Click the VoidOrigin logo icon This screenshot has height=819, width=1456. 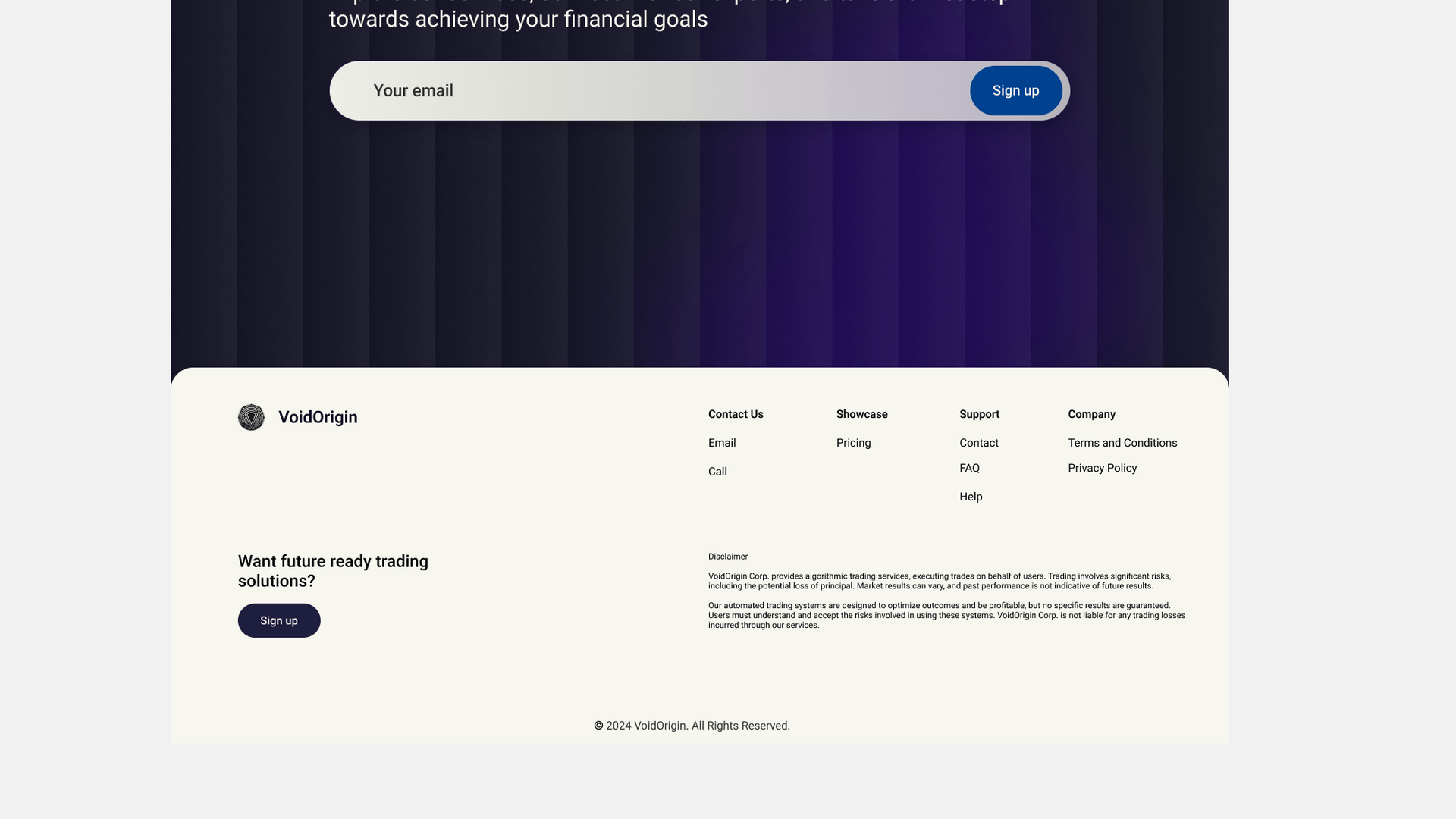click(251, 417)
